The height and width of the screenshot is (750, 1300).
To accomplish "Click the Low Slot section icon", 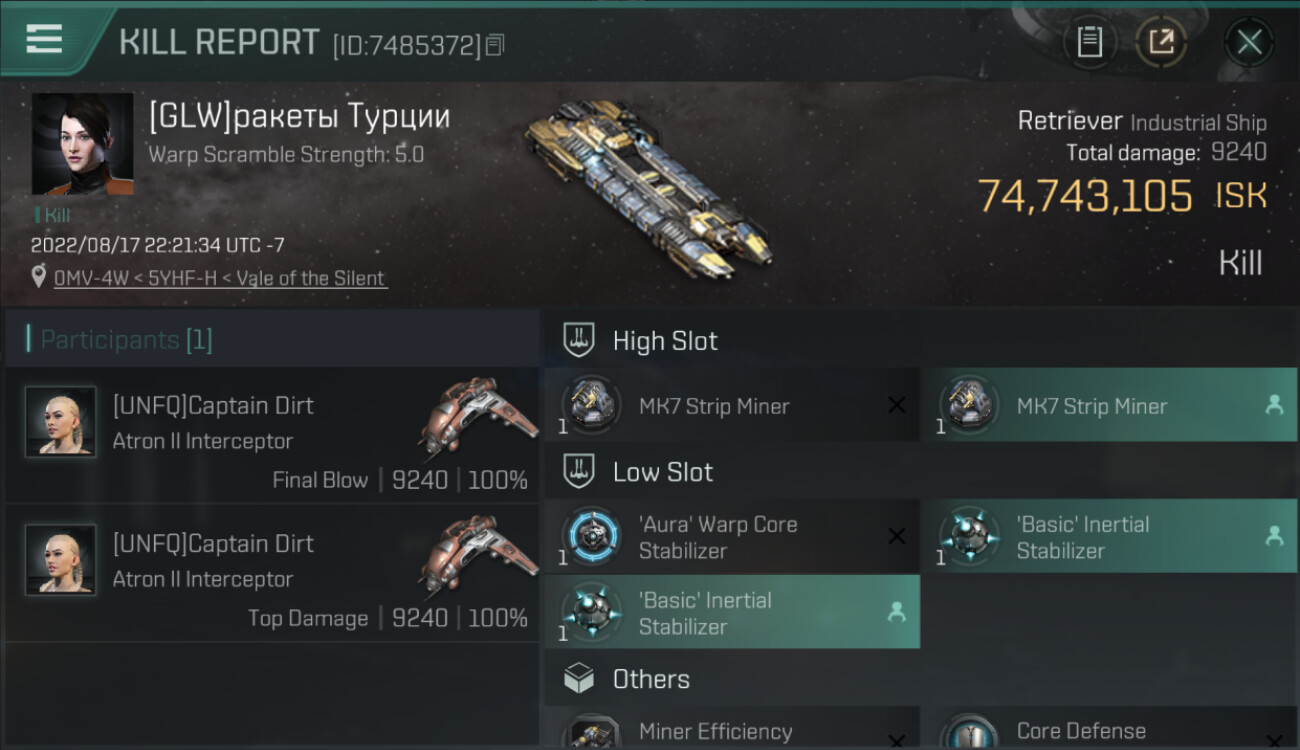I will point(579,472).
